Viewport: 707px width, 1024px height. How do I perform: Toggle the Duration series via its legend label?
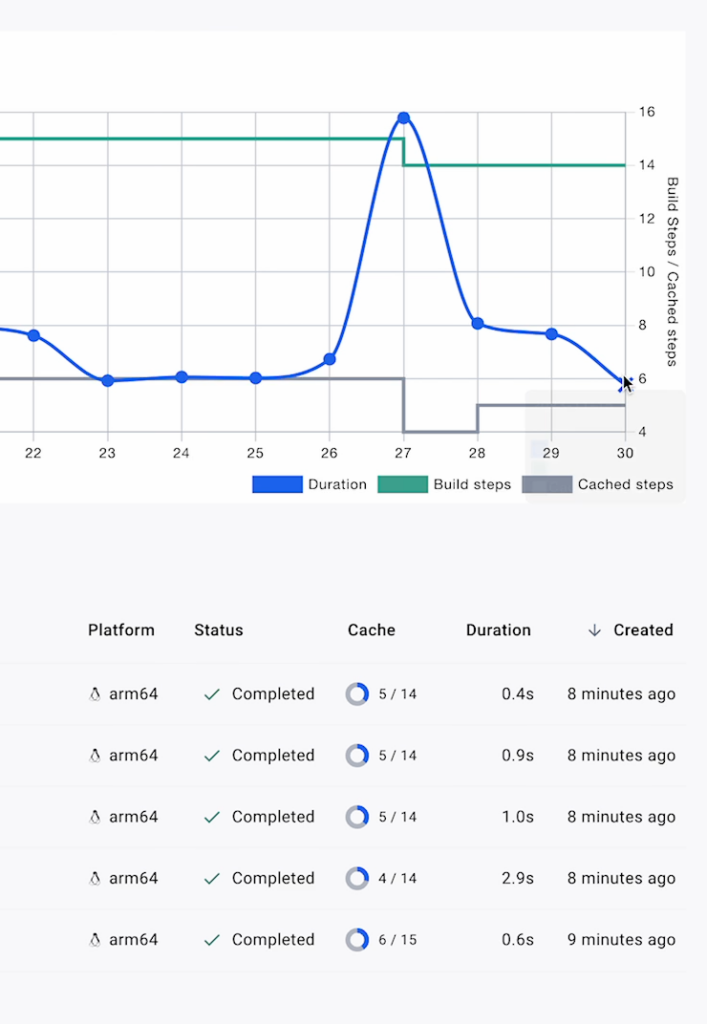point(340,484)
